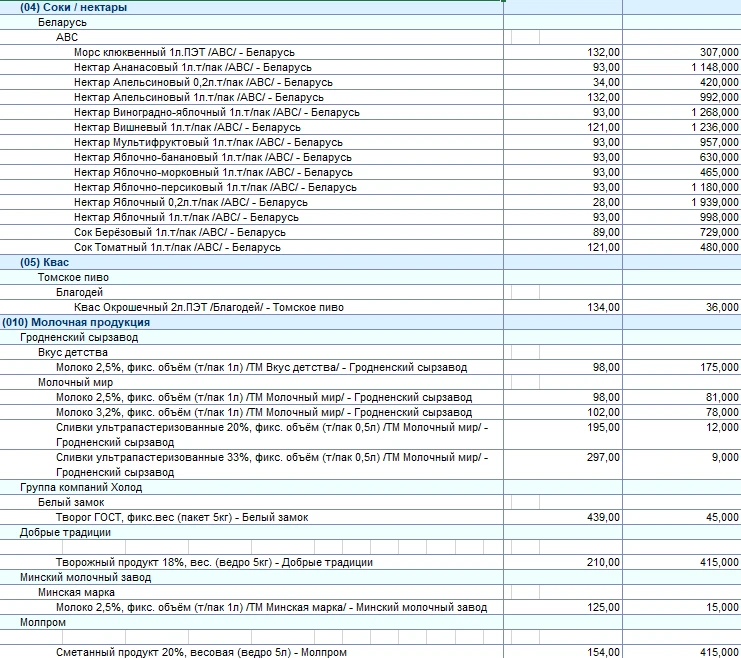Click the 439,00 price cell for Творог

click(x=603, y=517)
